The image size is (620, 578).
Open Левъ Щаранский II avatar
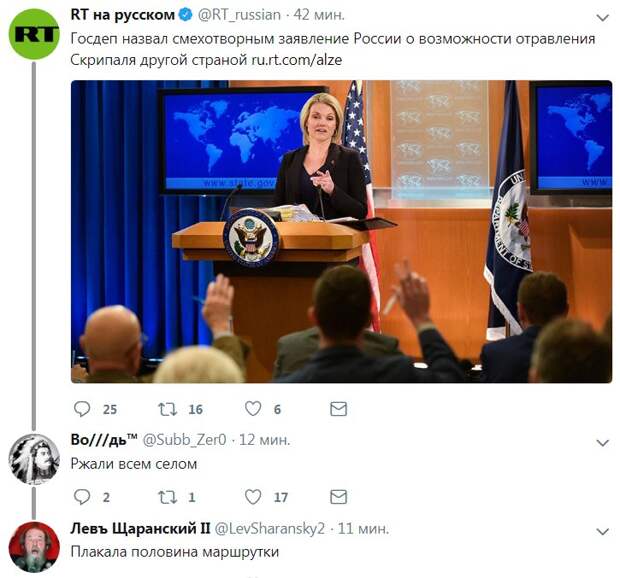[x=34, y=547]
